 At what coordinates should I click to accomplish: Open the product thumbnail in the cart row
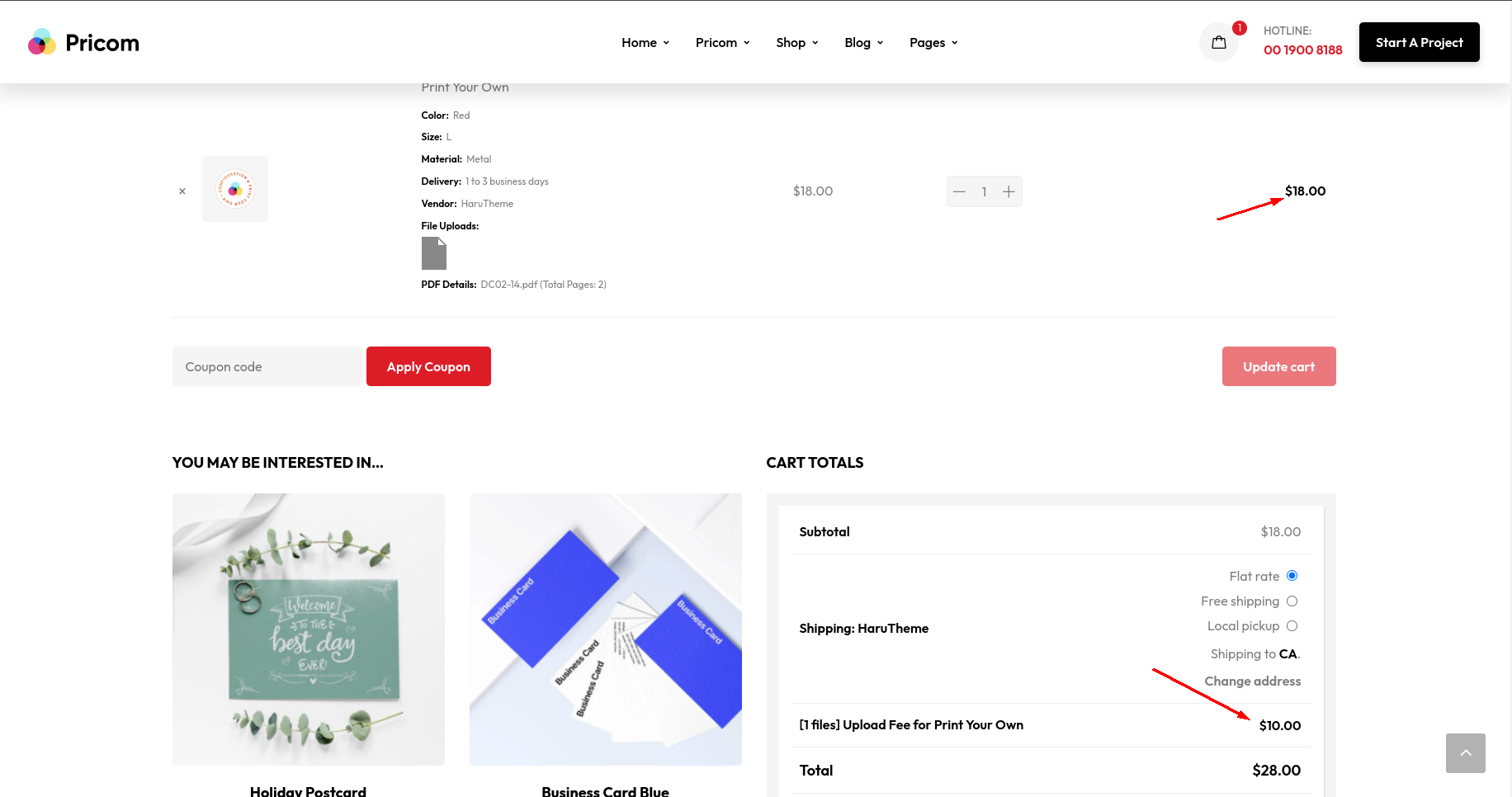pyautogui.click(x=235, y=189)
